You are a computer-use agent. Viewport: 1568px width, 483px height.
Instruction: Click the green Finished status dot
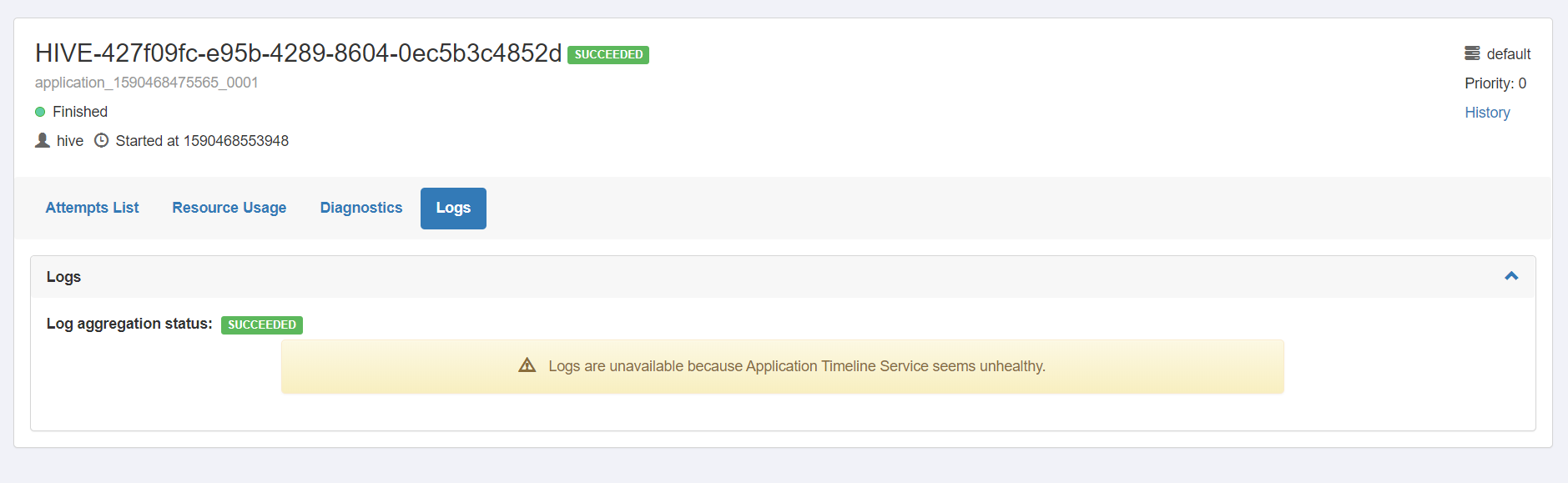click(x=40, y=112)
